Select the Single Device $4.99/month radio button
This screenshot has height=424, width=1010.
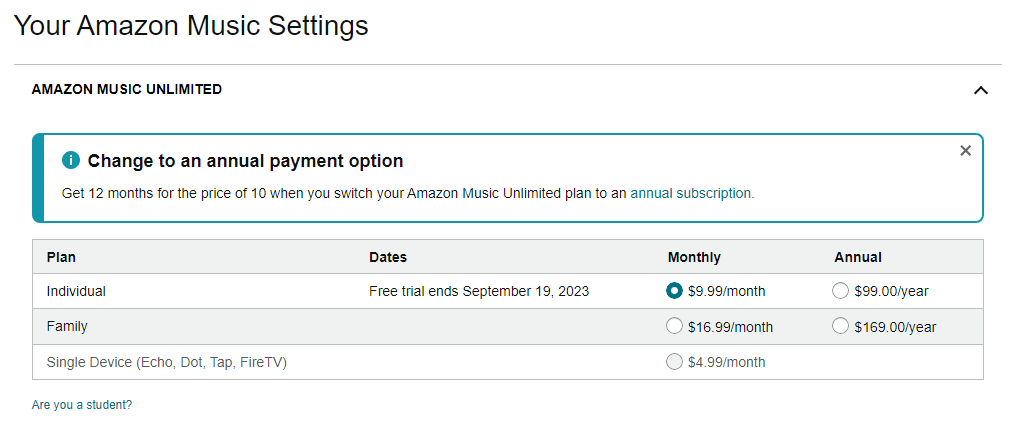pyautogui.click(x=674, y=362)
